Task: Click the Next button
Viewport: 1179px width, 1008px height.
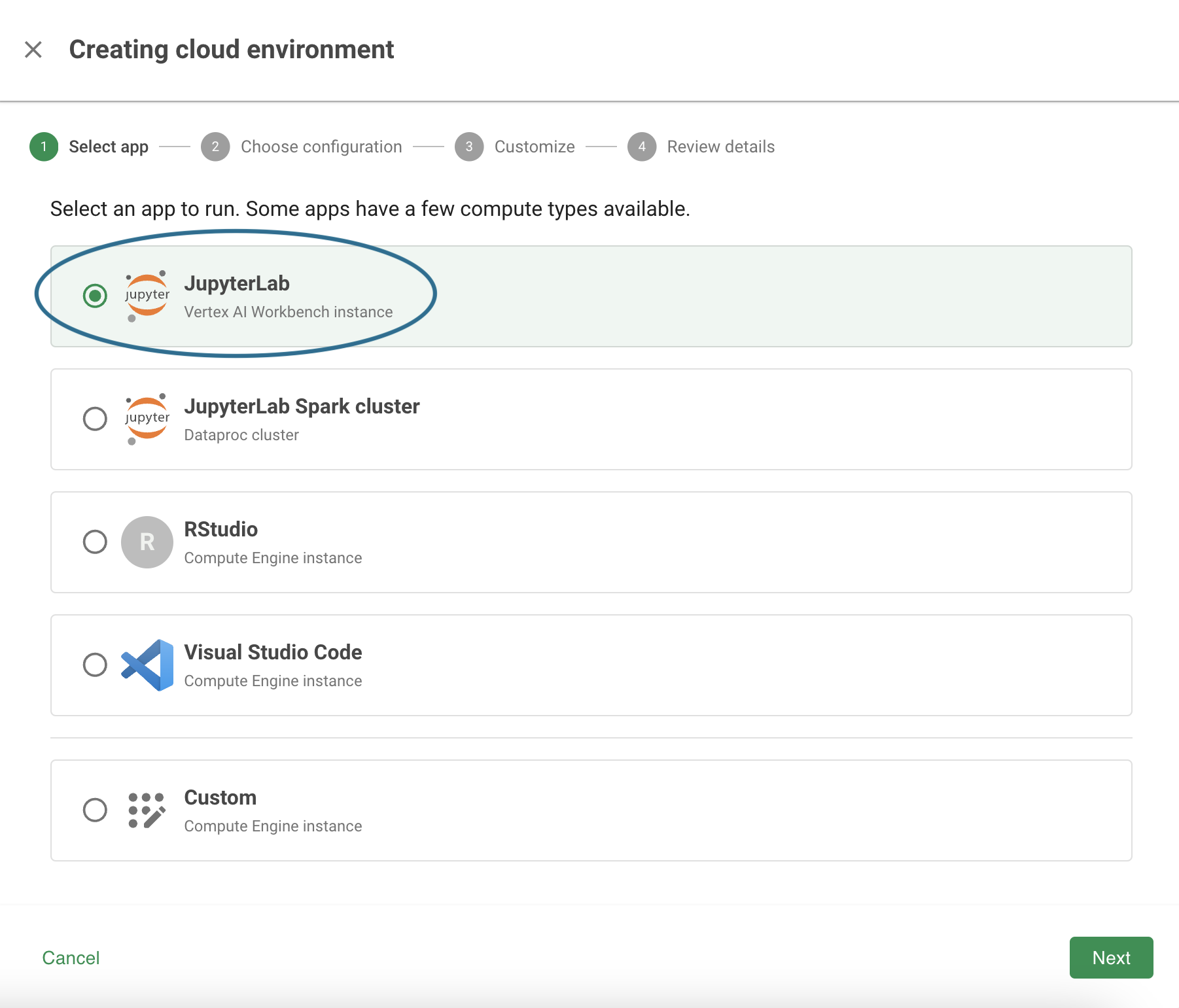Action: pos(1111,958)
